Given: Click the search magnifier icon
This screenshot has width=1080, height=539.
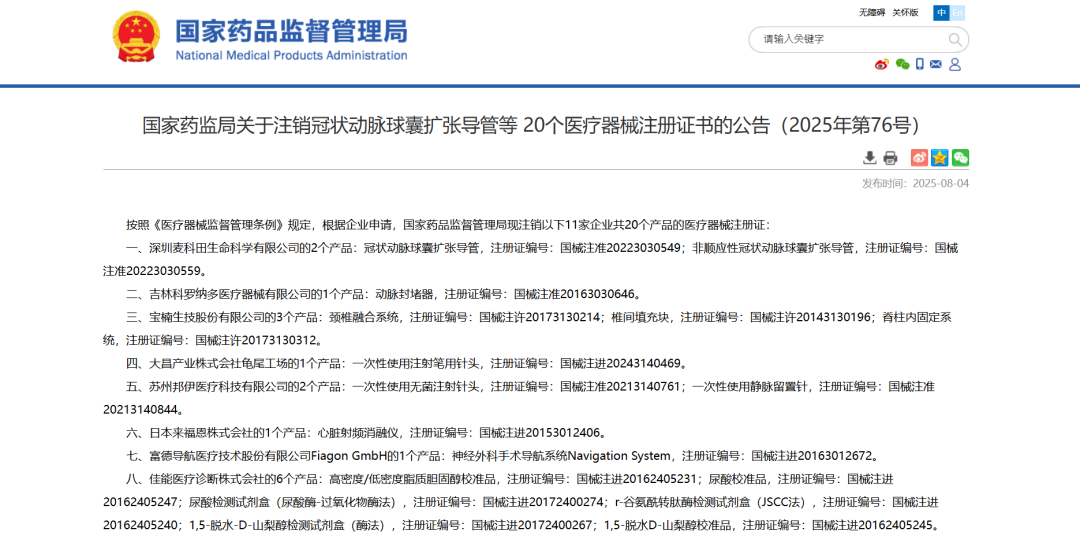Looking at the screenshot, I should coord(955,39).
